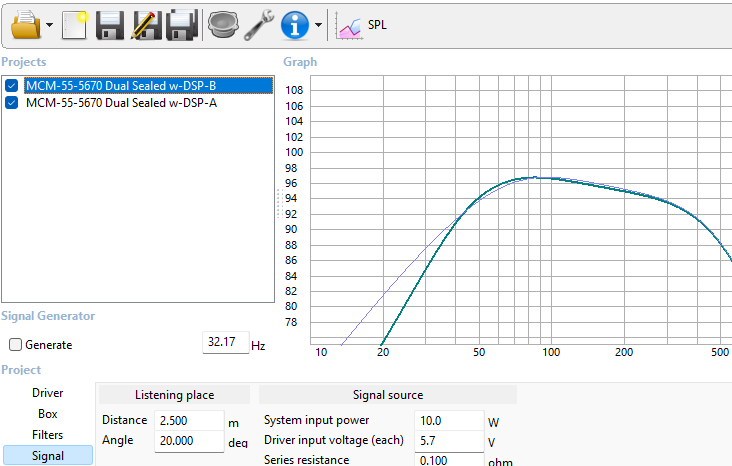Viewport: 732px width, 466px height.
Task: Click the Distance input field
Action: click(x=188, y=420)
